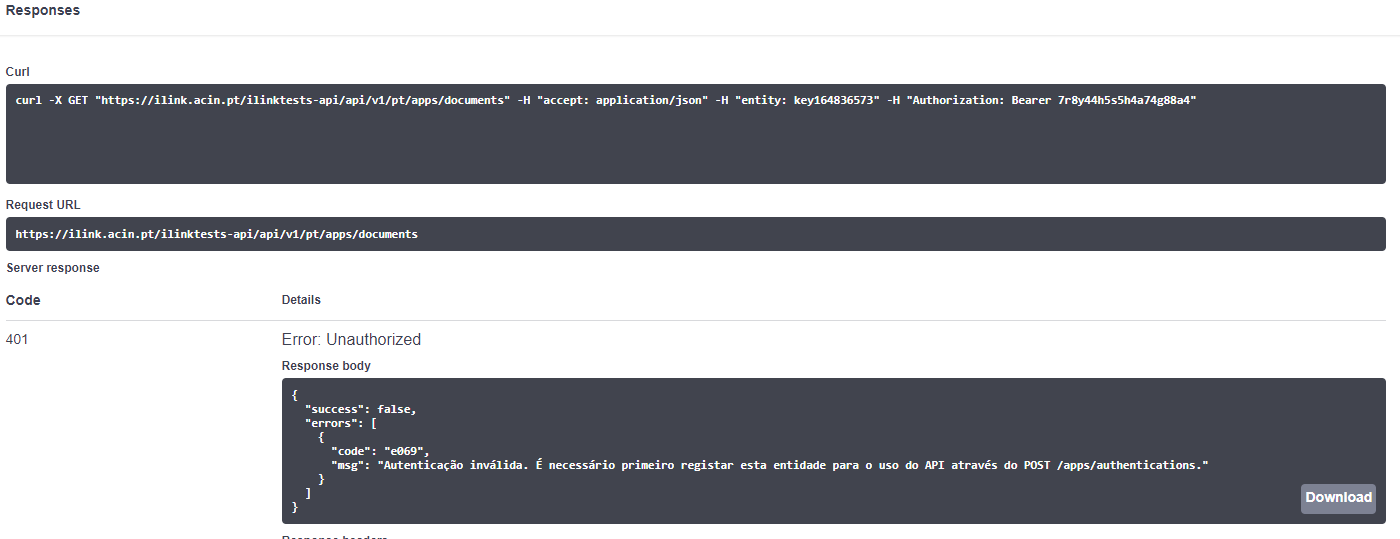Click the Responses section heading
Viewport: 1400px width, 539px height.
point(43,11)
